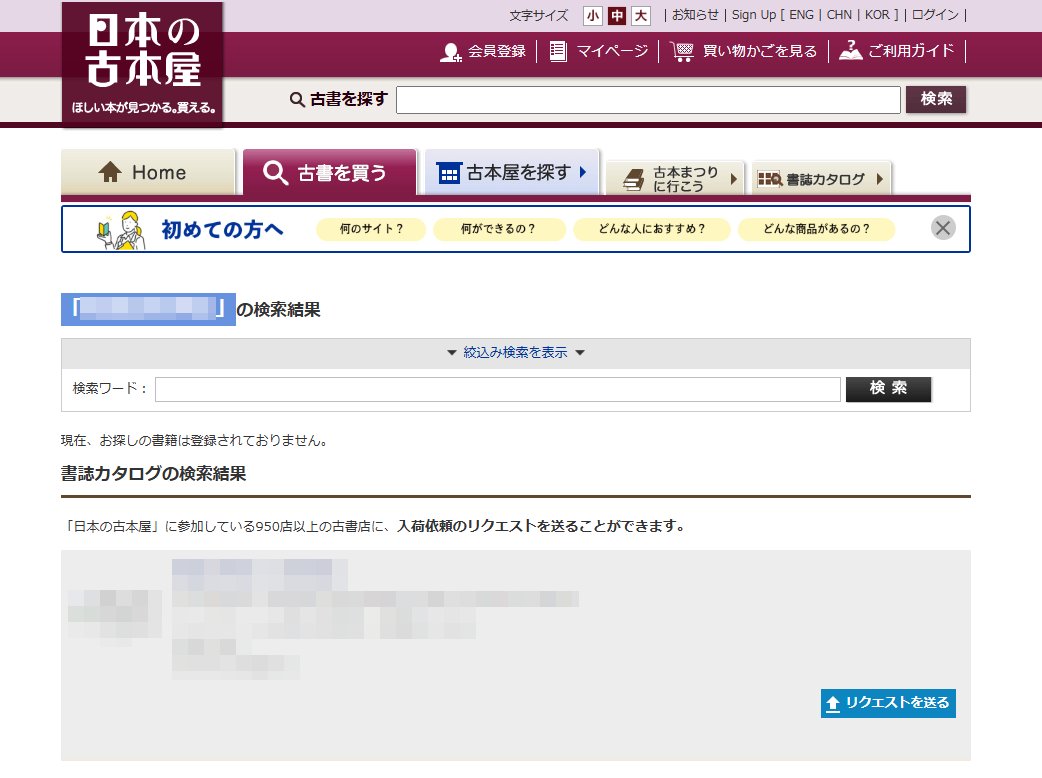Click the top 検索 button
This screenshot has width=1042, height=778.
(x=936, y=99)
